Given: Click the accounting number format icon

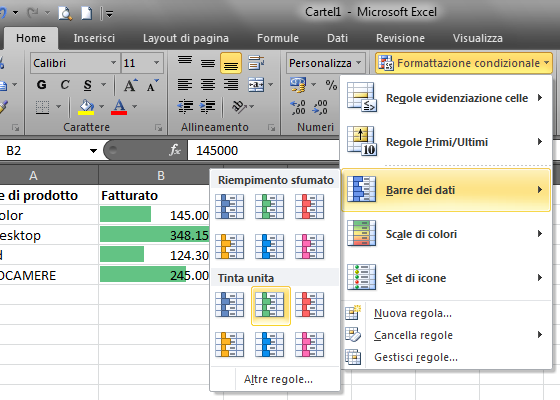Looking at the screenshot, I should (x=298, y=85).
